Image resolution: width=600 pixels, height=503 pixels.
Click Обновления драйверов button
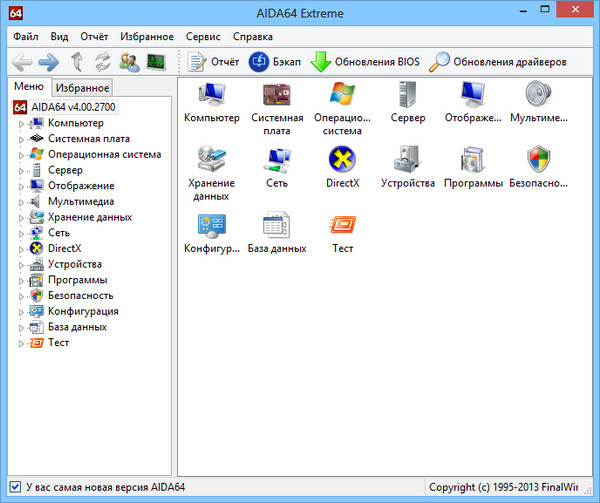(x=498, y=62)
